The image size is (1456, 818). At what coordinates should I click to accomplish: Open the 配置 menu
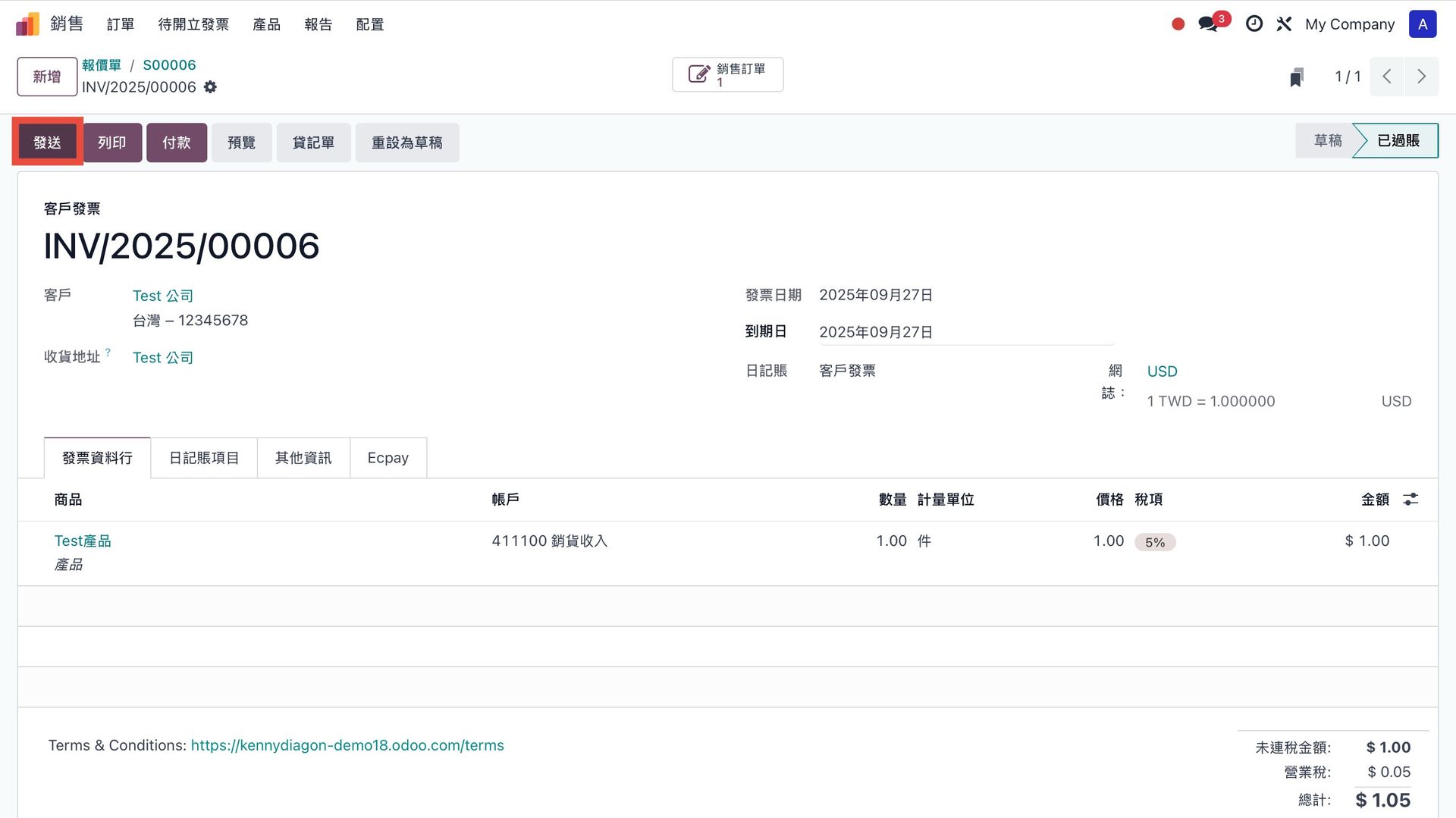point(369,24)
